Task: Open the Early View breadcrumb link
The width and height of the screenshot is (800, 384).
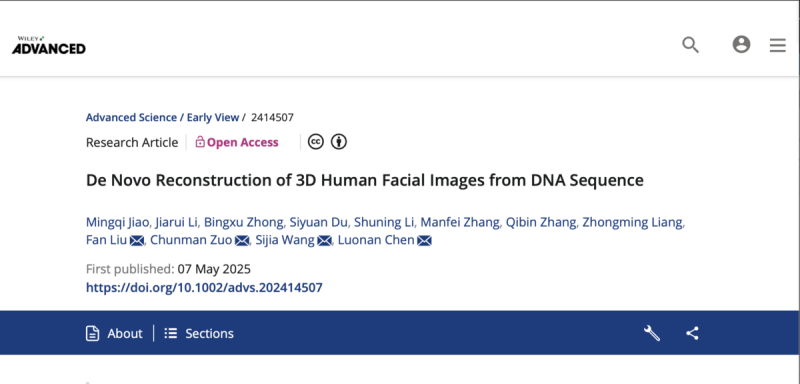Action: [x=213, y=117]
